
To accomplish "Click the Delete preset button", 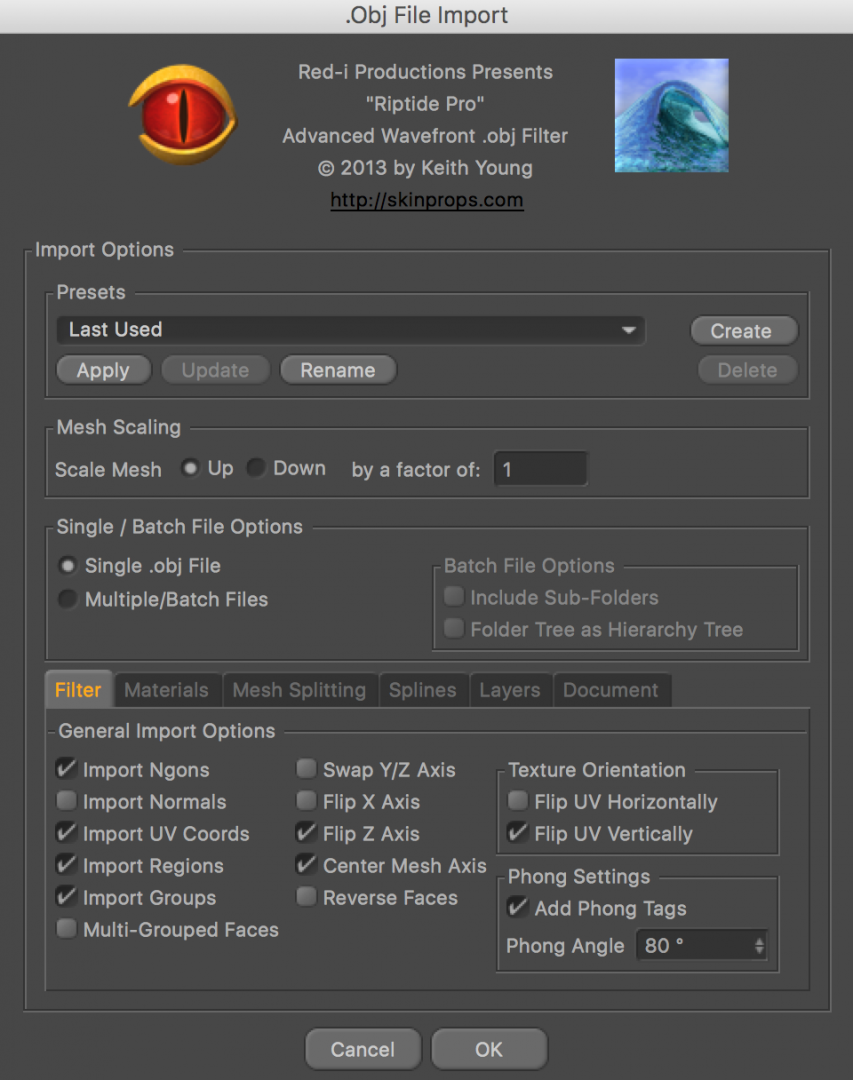I will click(x=748, y=370).
